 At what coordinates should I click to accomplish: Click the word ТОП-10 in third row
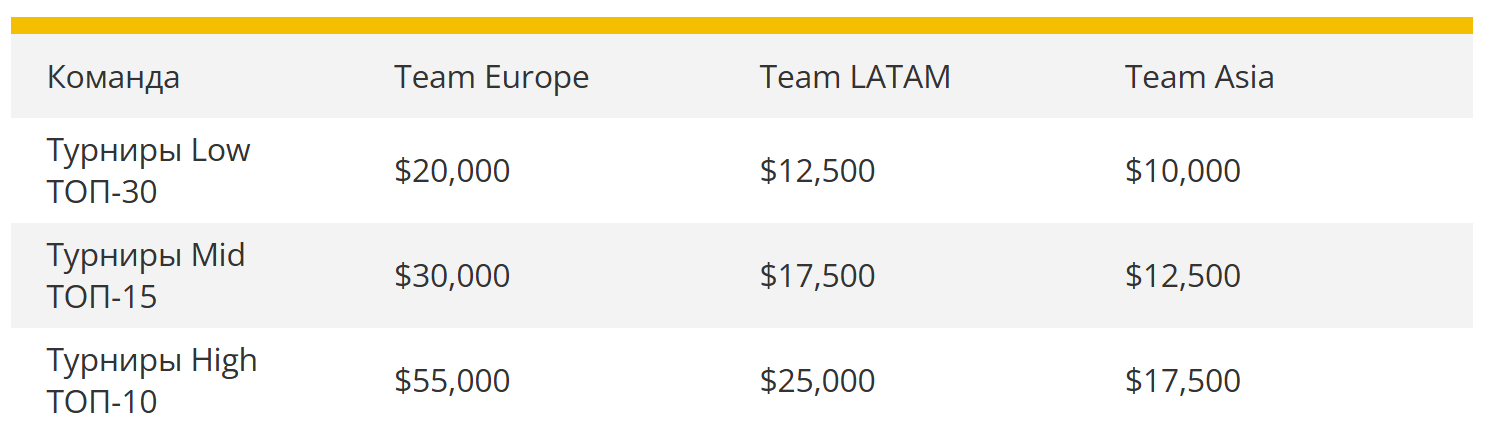pyautogui.click(x=102, y=402)
